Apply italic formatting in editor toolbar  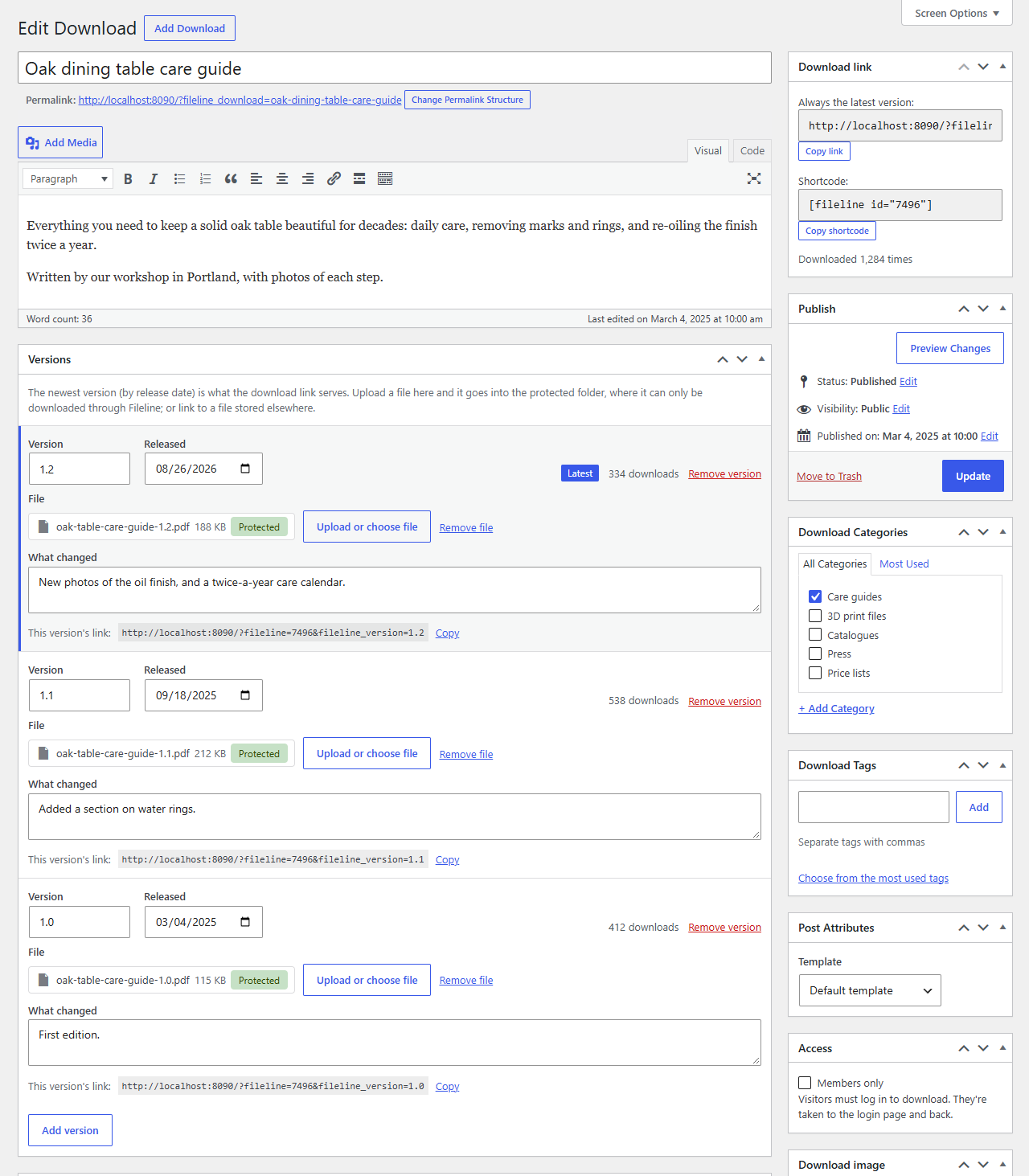coord(154,178)
